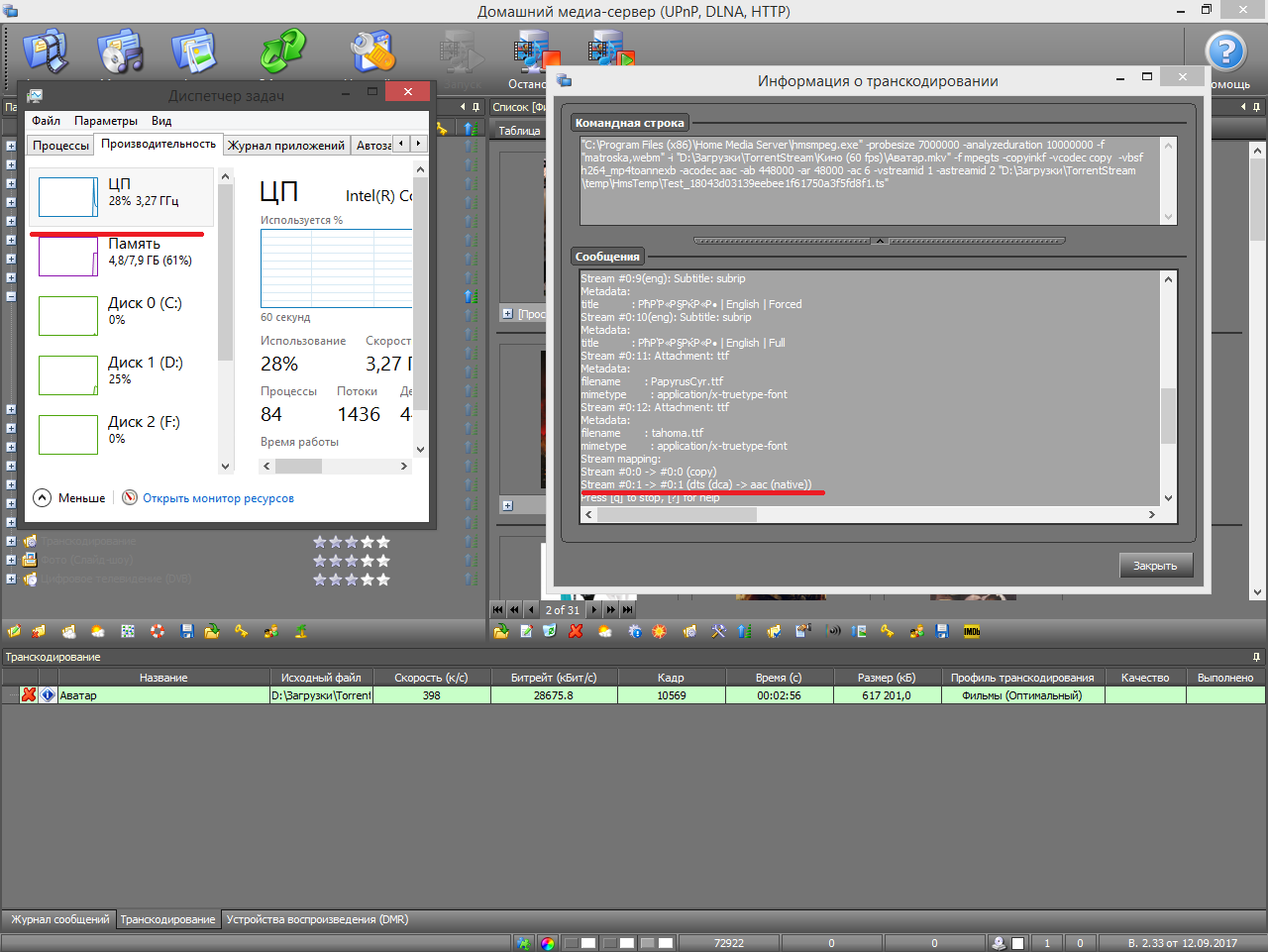Image resolution: width=1268 pixels, height=952 pixels.
Task: Jump to last page in thumbnail navigator
Action: [627, 610]
